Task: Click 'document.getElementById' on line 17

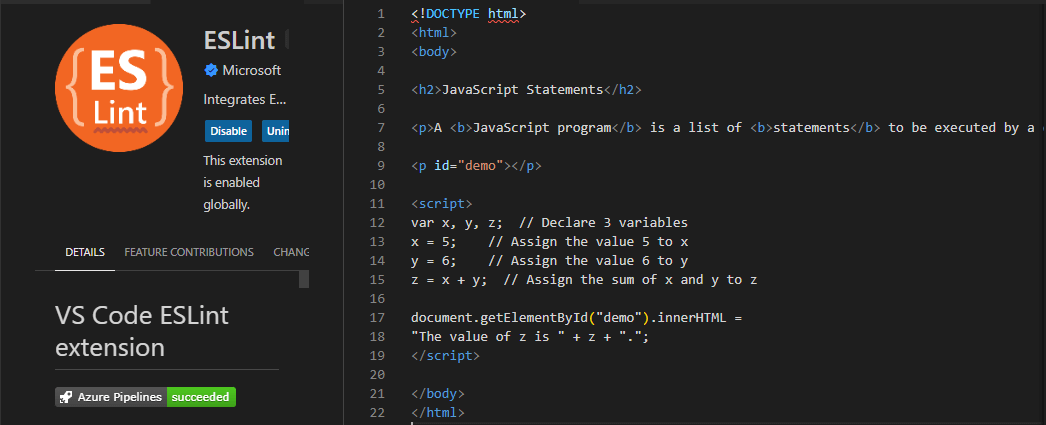Action: point(500,318)
